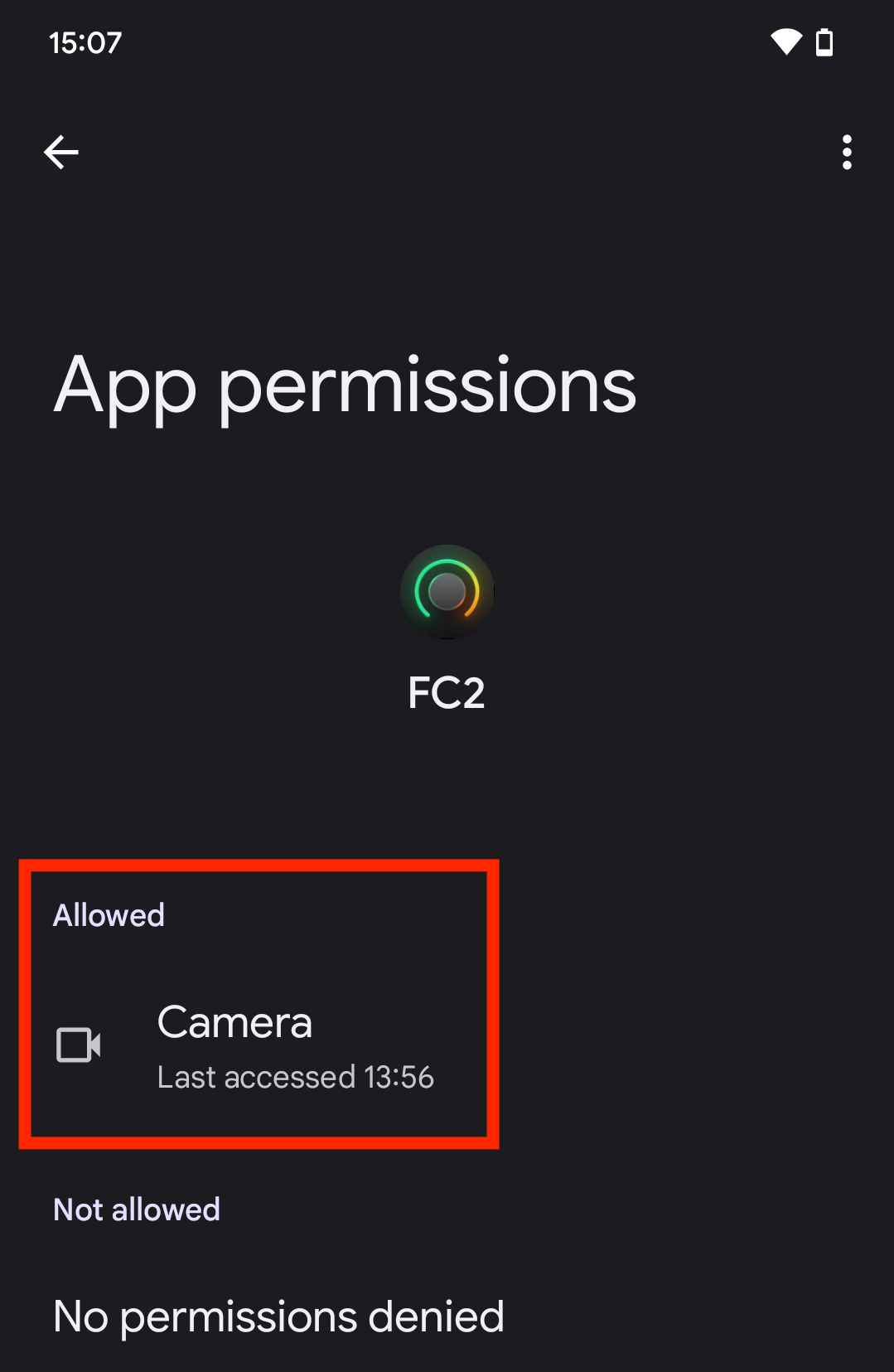
Task: Tap the camera permission video icon
Action: [79, 1045]
